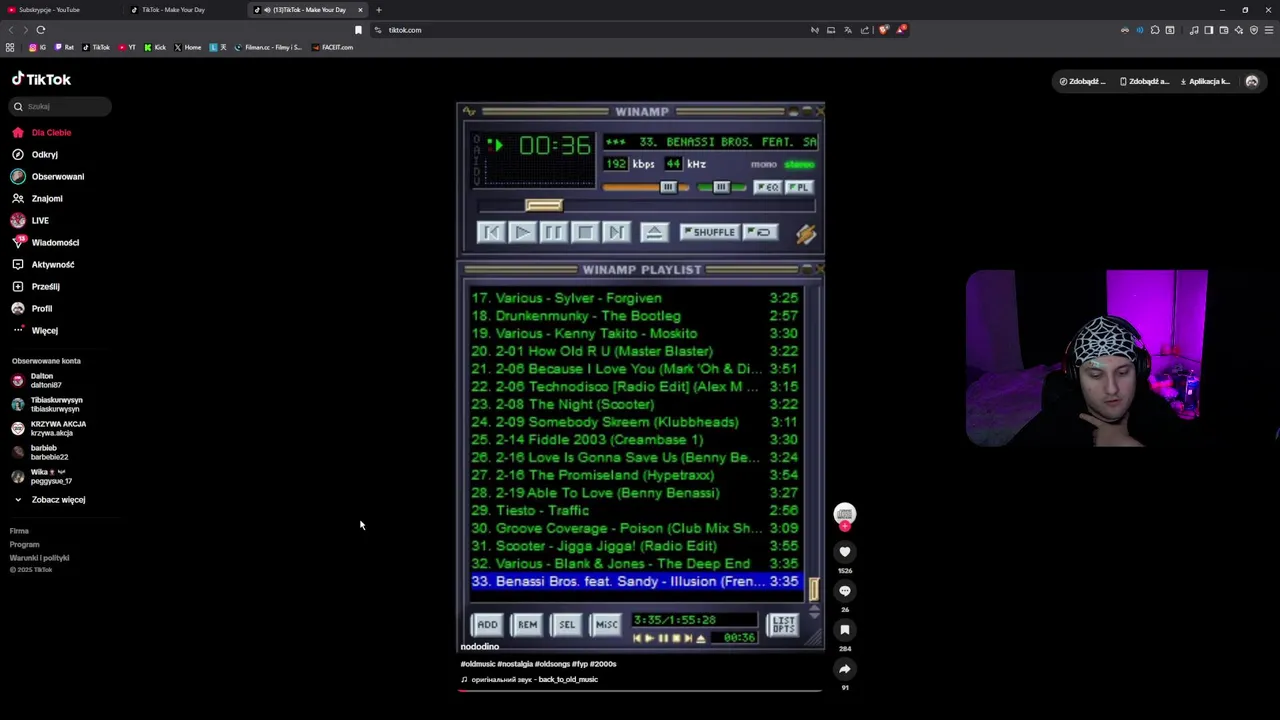This screenshot has width=1280, height=720.
Task: Focus the Szukaj search field
Action: 61,106
